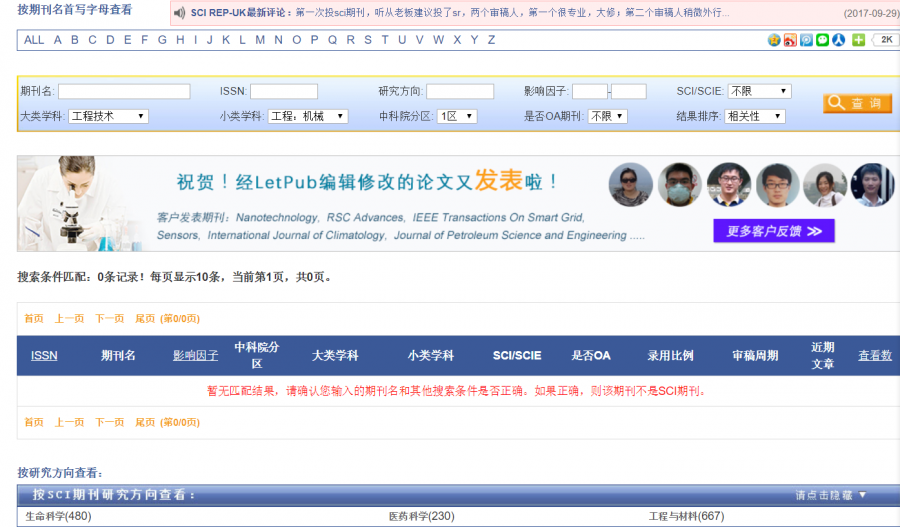Click the 期刊名 column header
This screenshot has height=527, width=900.
[x=118, y=355]
